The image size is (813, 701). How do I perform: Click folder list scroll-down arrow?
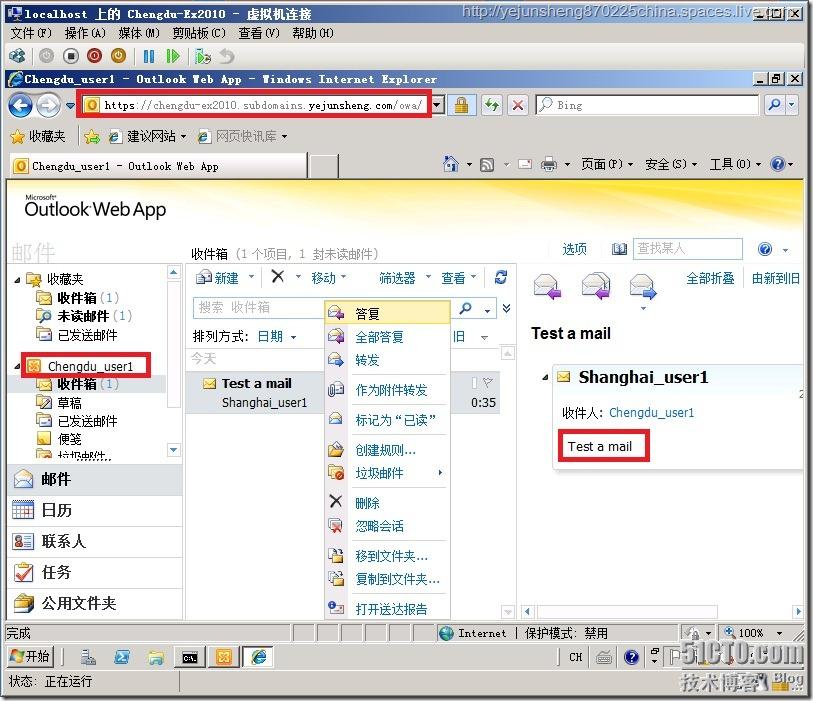(x=174, y=450)
